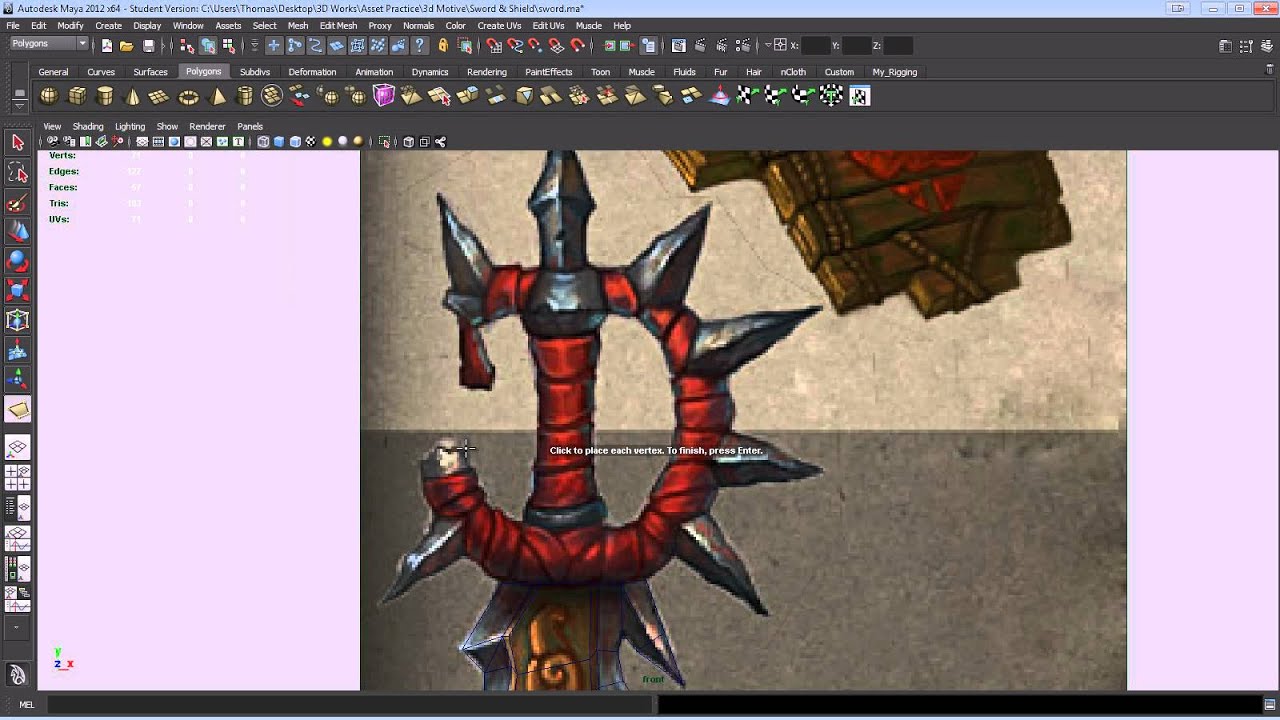Open the panel Lighting menu
The width and height of the screenshot is (1280, 720).
[x=130, y=127]
